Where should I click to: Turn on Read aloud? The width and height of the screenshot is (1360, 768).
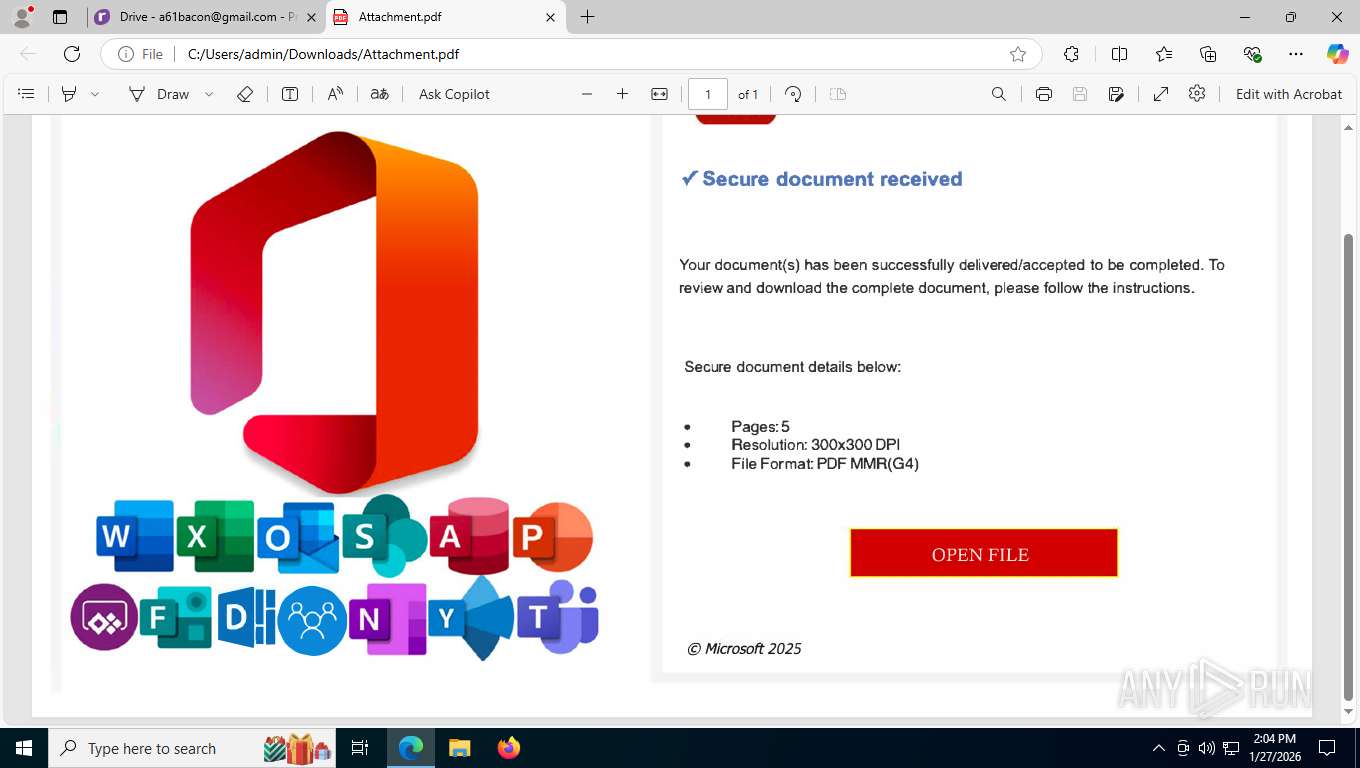(x=335, y=94)
